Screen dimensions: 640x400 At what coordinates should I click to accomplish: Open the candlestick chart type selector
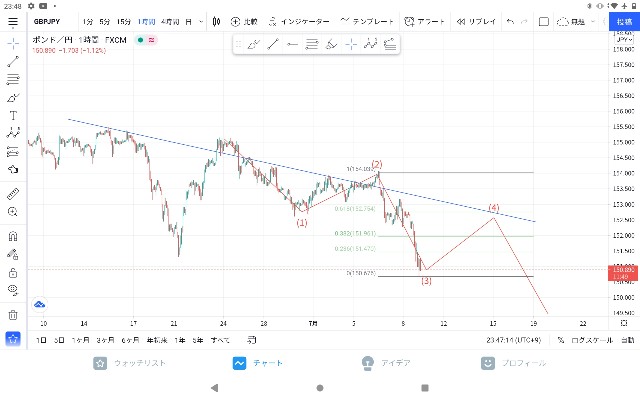[x=216, y=22]
